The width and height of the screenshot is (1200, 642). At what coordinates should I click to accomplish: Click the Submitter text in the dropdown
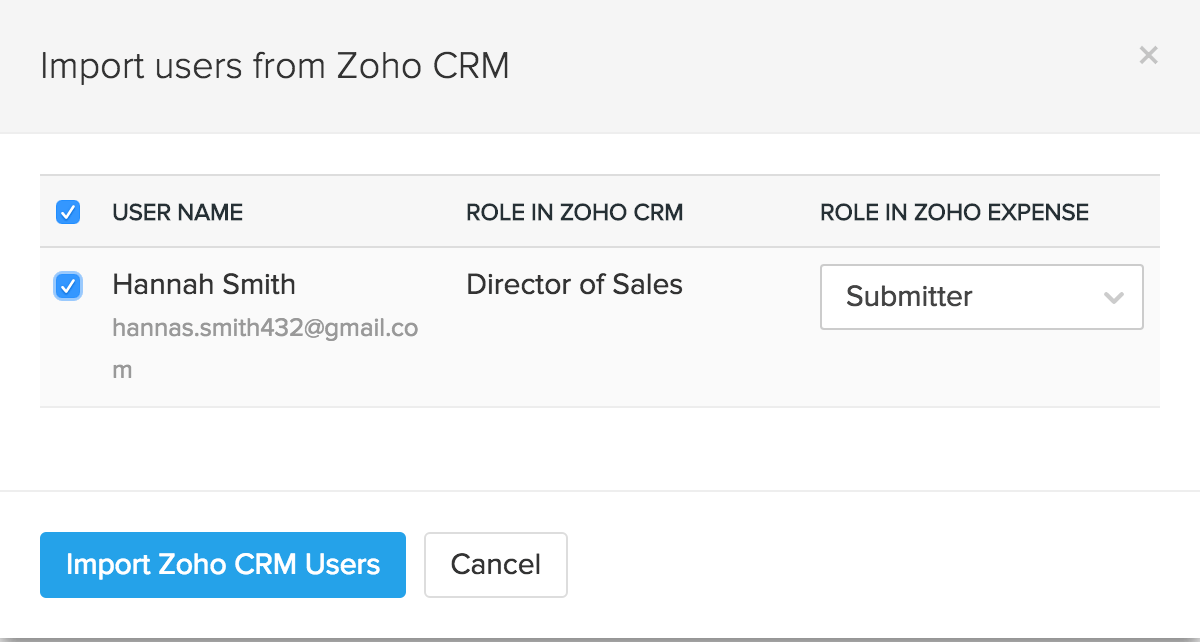point(909,297)
